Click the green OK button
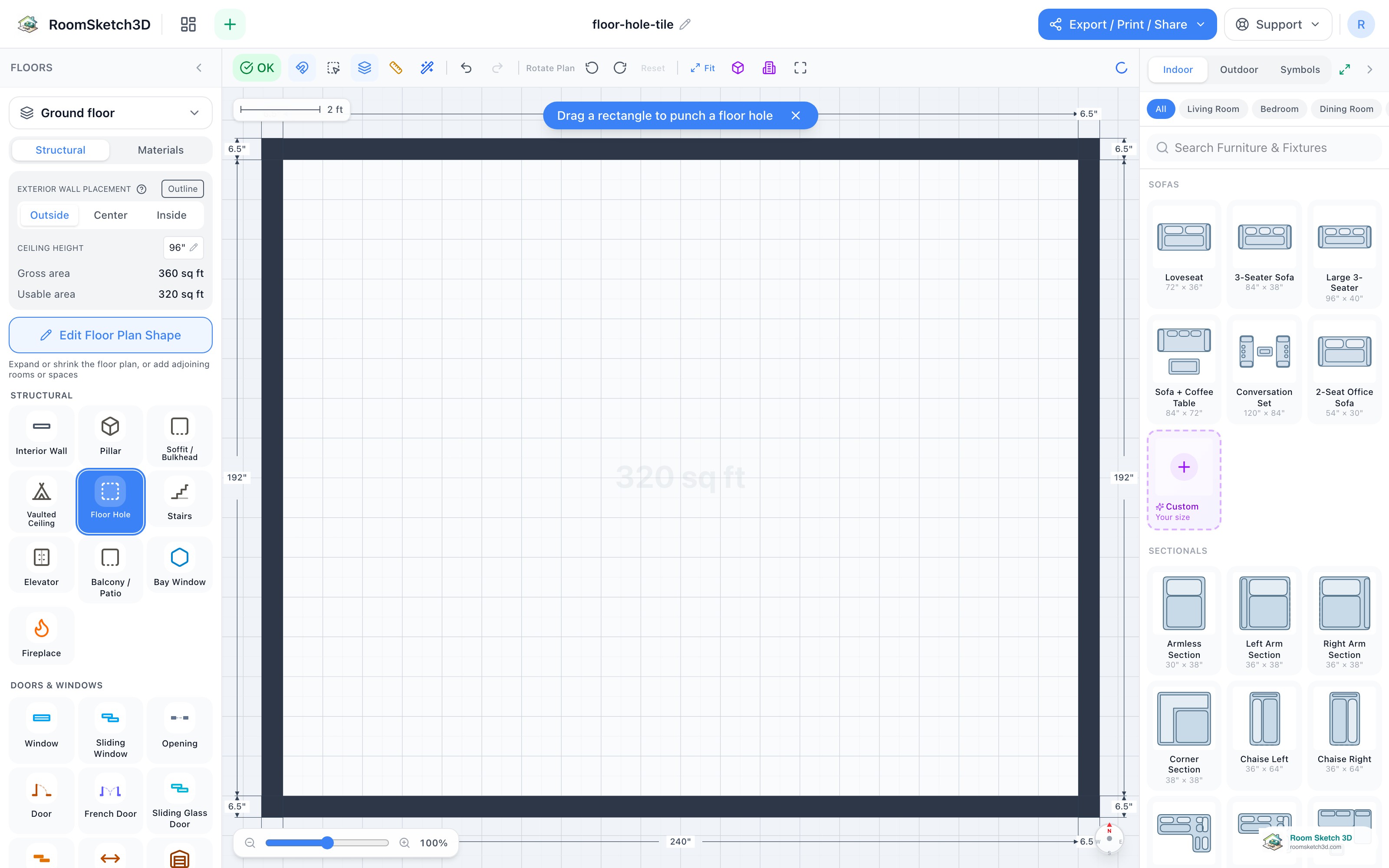Screen dimensions: 1389x868 pyautogui.click(x=257, y=68)
